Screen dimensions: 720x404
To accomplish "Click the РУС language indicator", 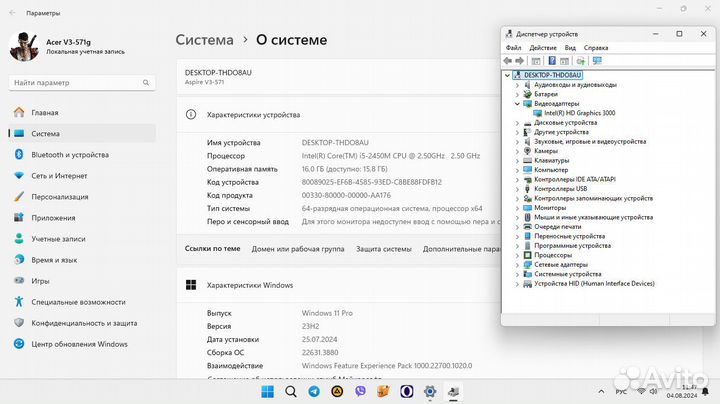I will pos(621,392).
